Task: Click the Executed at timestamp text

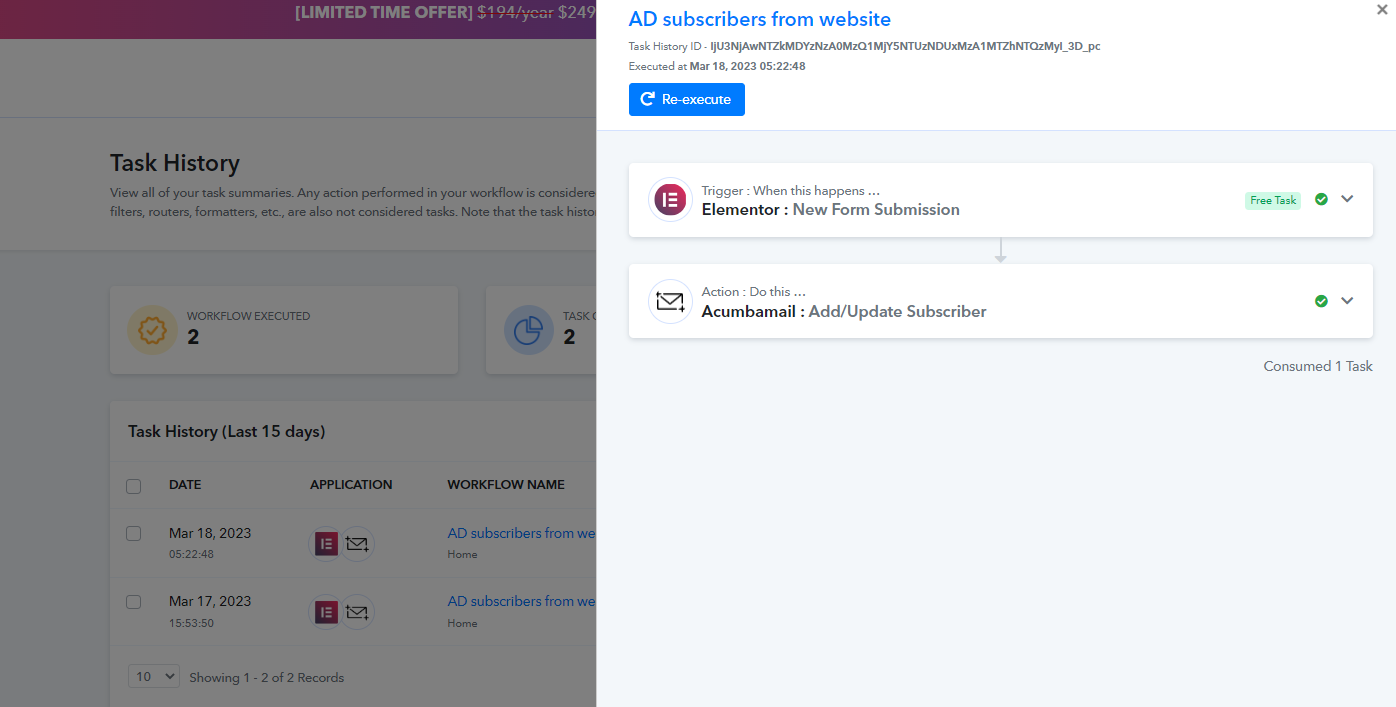Action: click(x=717, y=66)
